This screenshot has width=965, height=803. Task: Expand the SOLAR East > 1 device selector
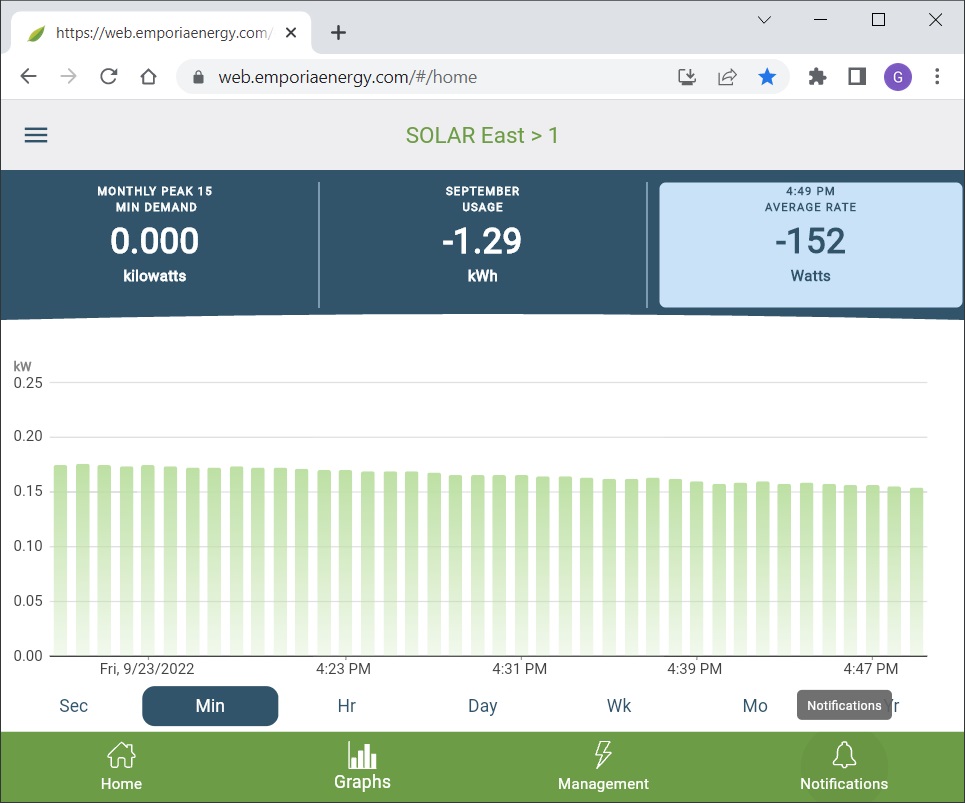pos(482,135)
